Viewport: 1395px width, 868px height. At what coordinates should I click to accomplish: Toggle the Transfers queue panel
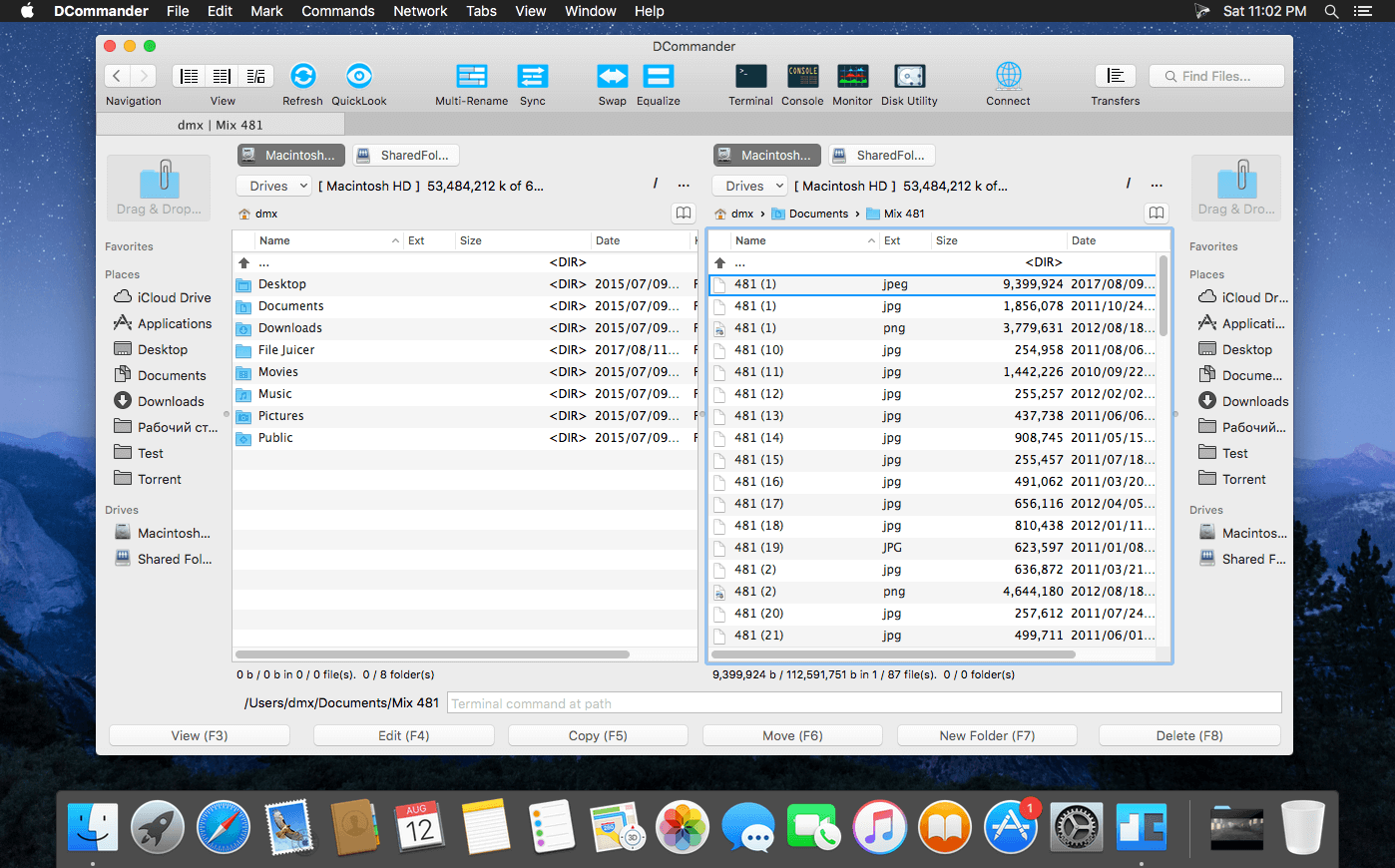click(x=1116, y=76)
